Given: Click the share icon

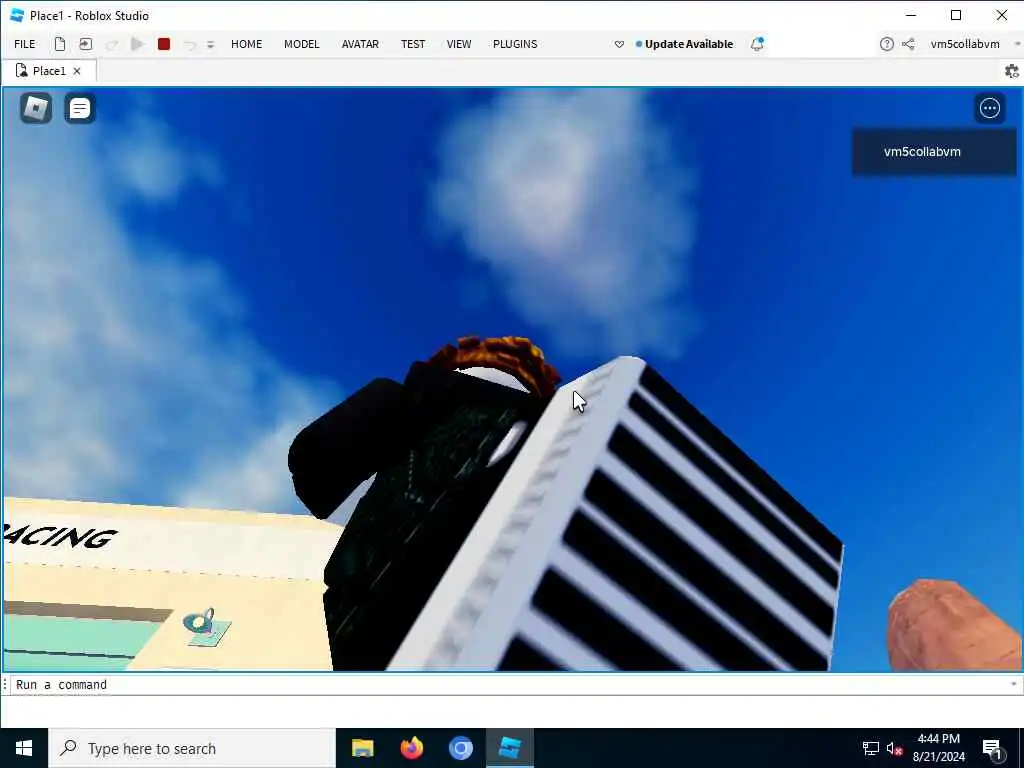Looking at the screenshot, I should 908,44.
